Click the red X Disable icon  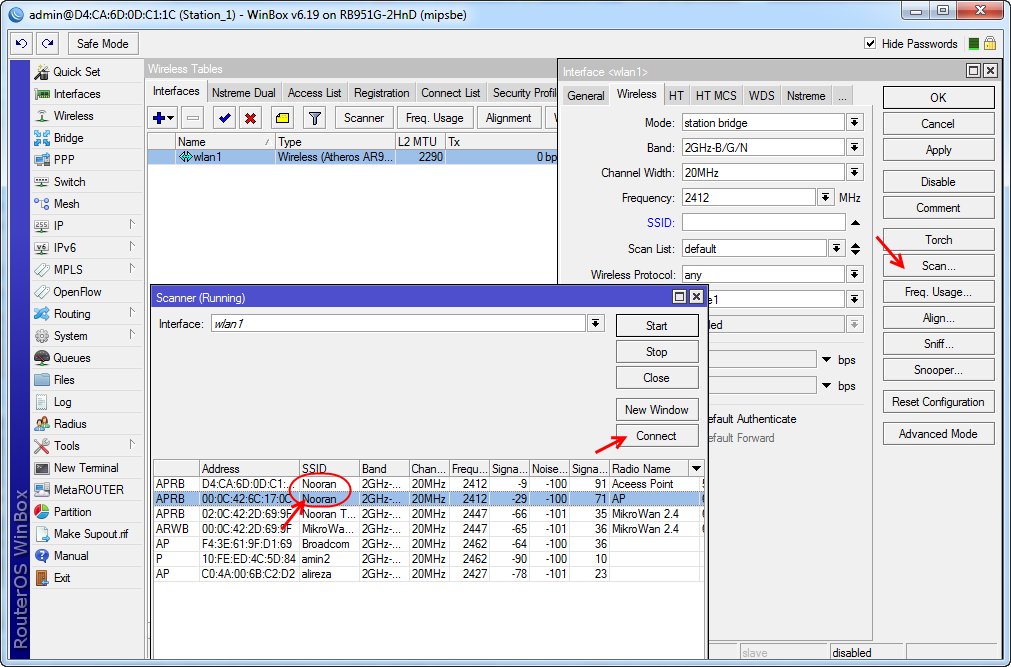(250, 118)
